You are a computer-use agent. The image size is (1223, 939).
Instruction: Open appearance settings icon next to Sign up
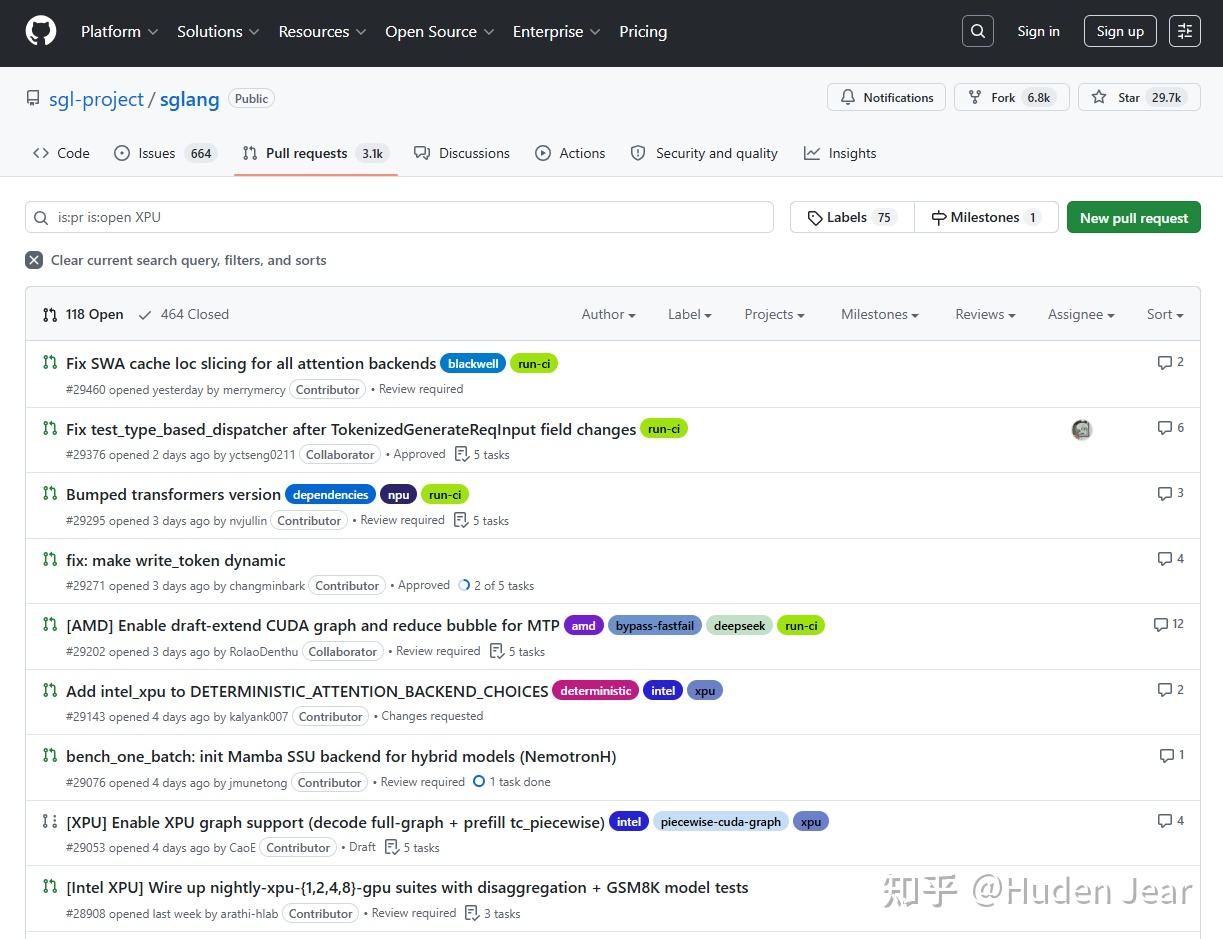1185,31
